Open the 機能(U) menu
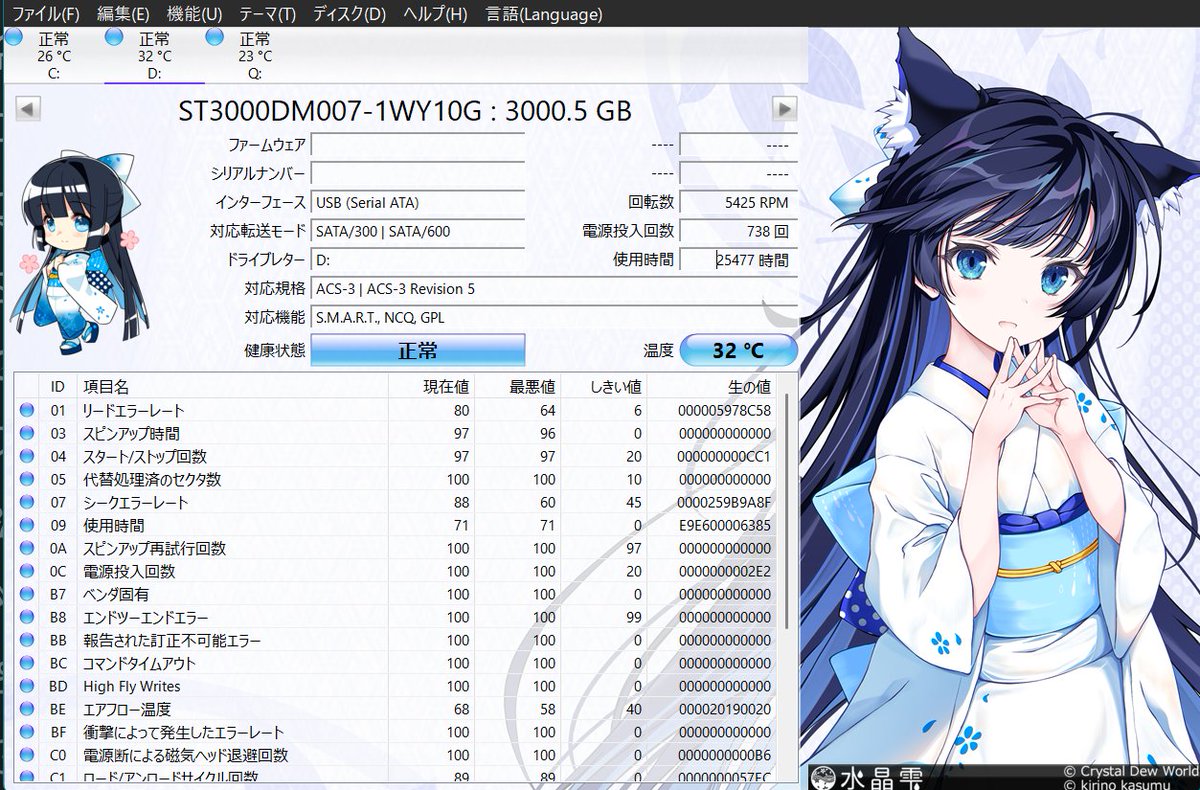This screenshot has width=1200, height=790. (194, 14)
